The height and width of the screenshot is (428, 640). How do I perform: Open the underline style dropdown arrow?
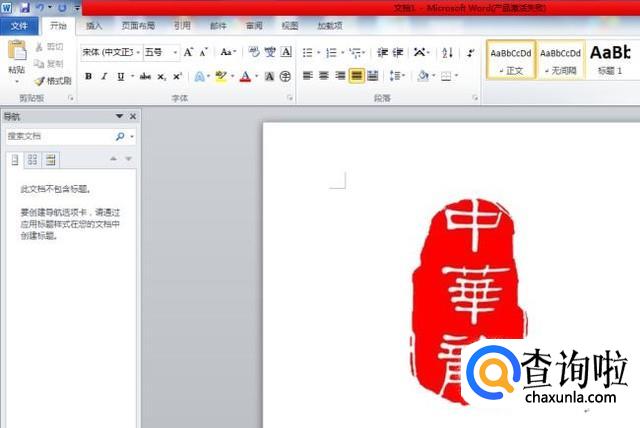[x=133, y=76]
